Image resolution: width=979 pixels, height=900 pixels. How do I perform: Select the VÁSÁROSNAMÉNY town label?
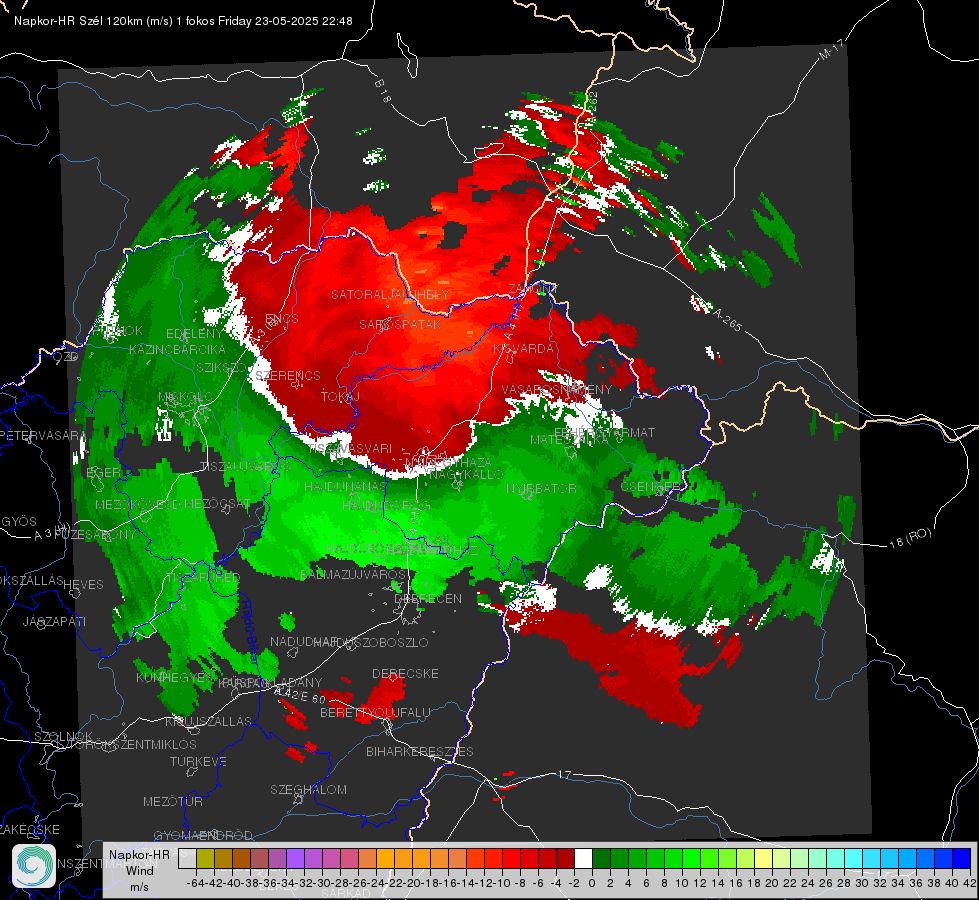click(x=557, y=389)
